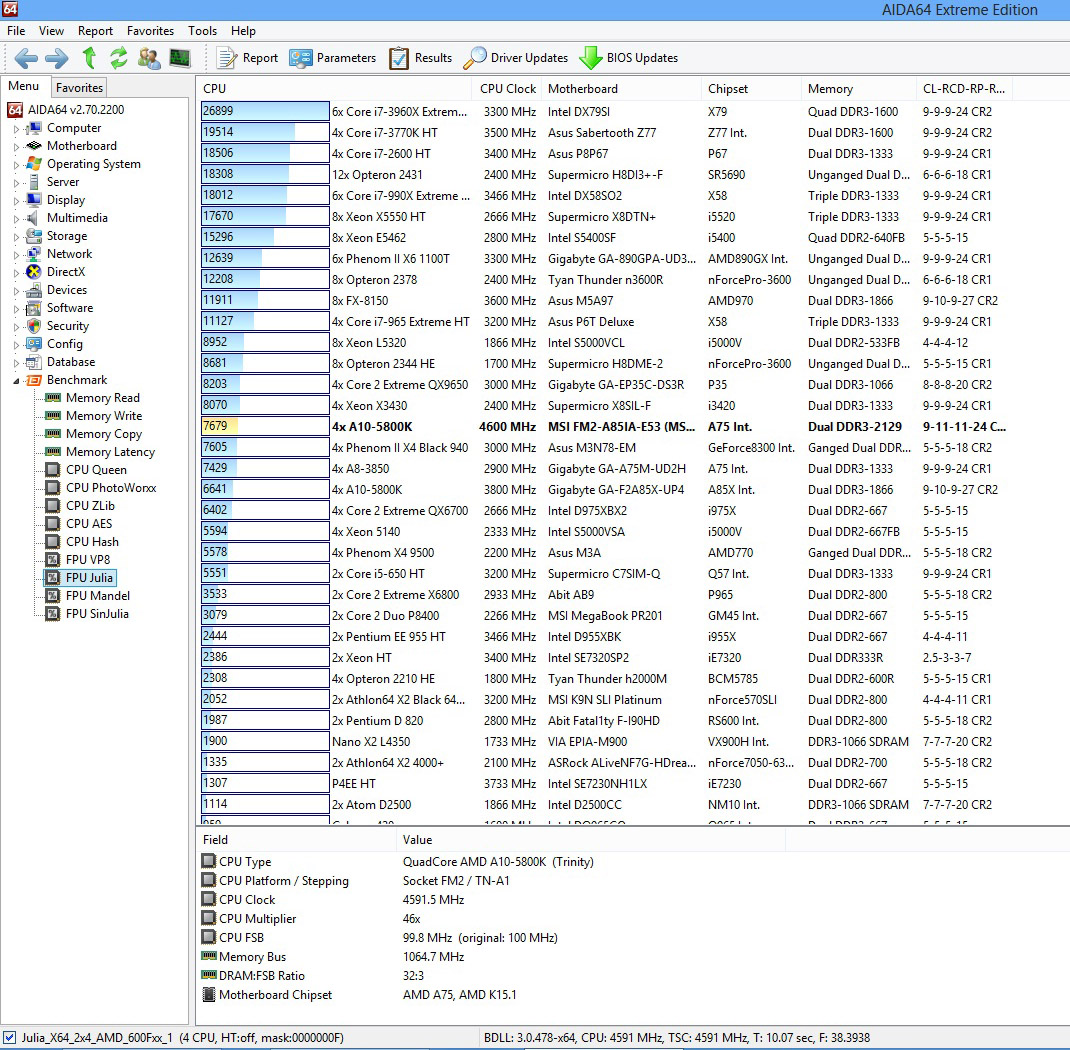This screenshot has width=1070, height=1050.
Task: Open BIOS Updates
Action: [x=628, y=58]
